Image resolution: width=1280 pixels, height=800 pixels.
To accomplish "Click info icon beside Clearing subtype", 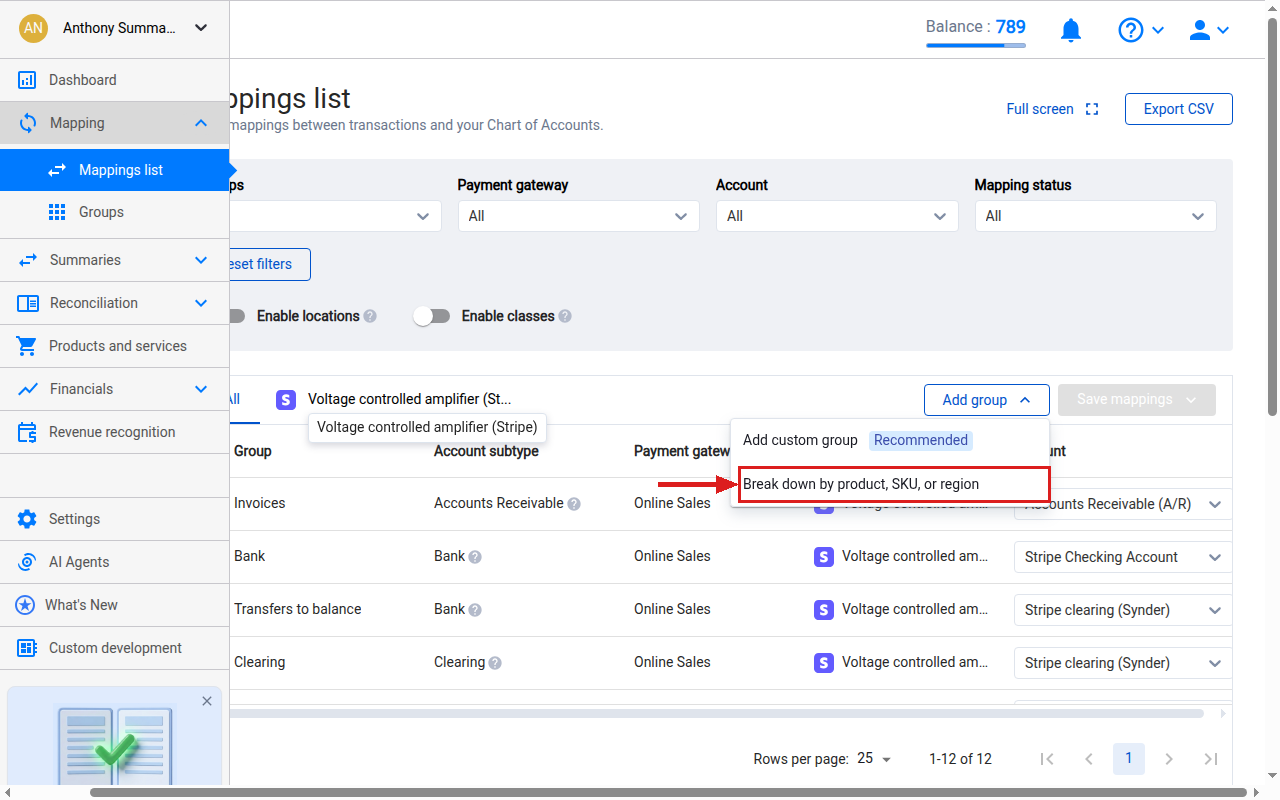I will click(x=495, y=663).
